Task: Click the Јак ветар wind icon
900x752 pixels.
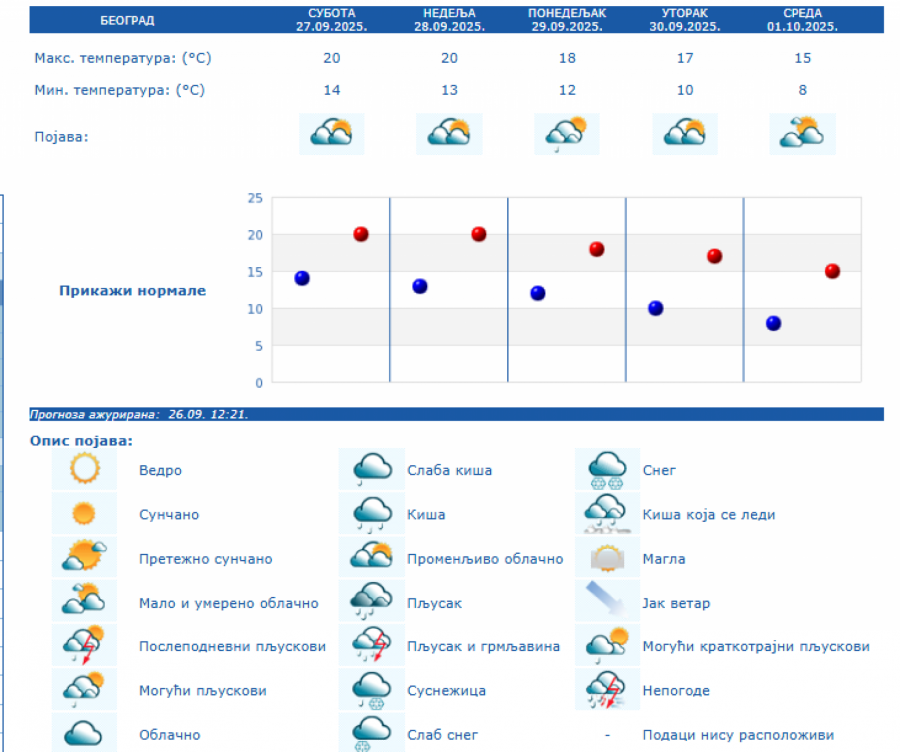Action: click(607, 602)
